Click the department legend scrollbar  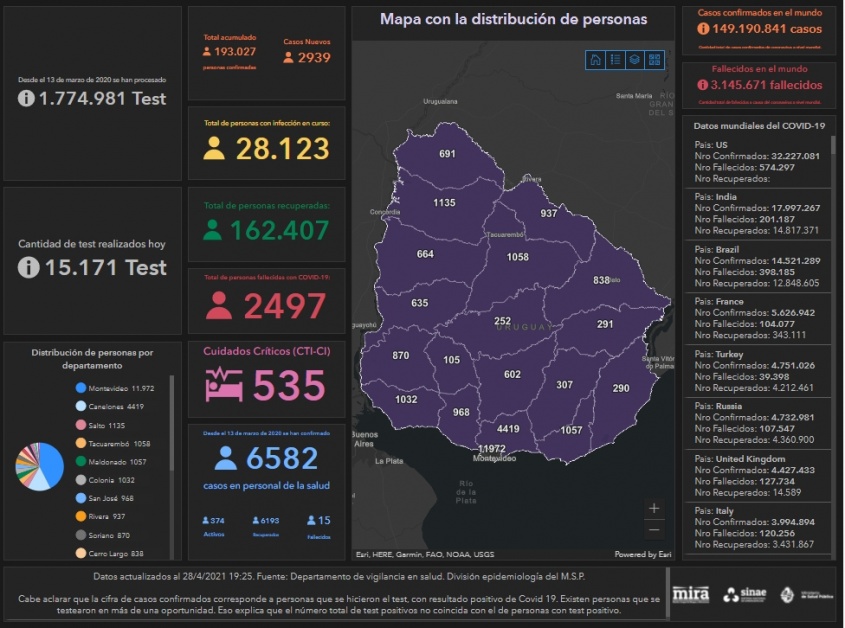tap(171, 420)
